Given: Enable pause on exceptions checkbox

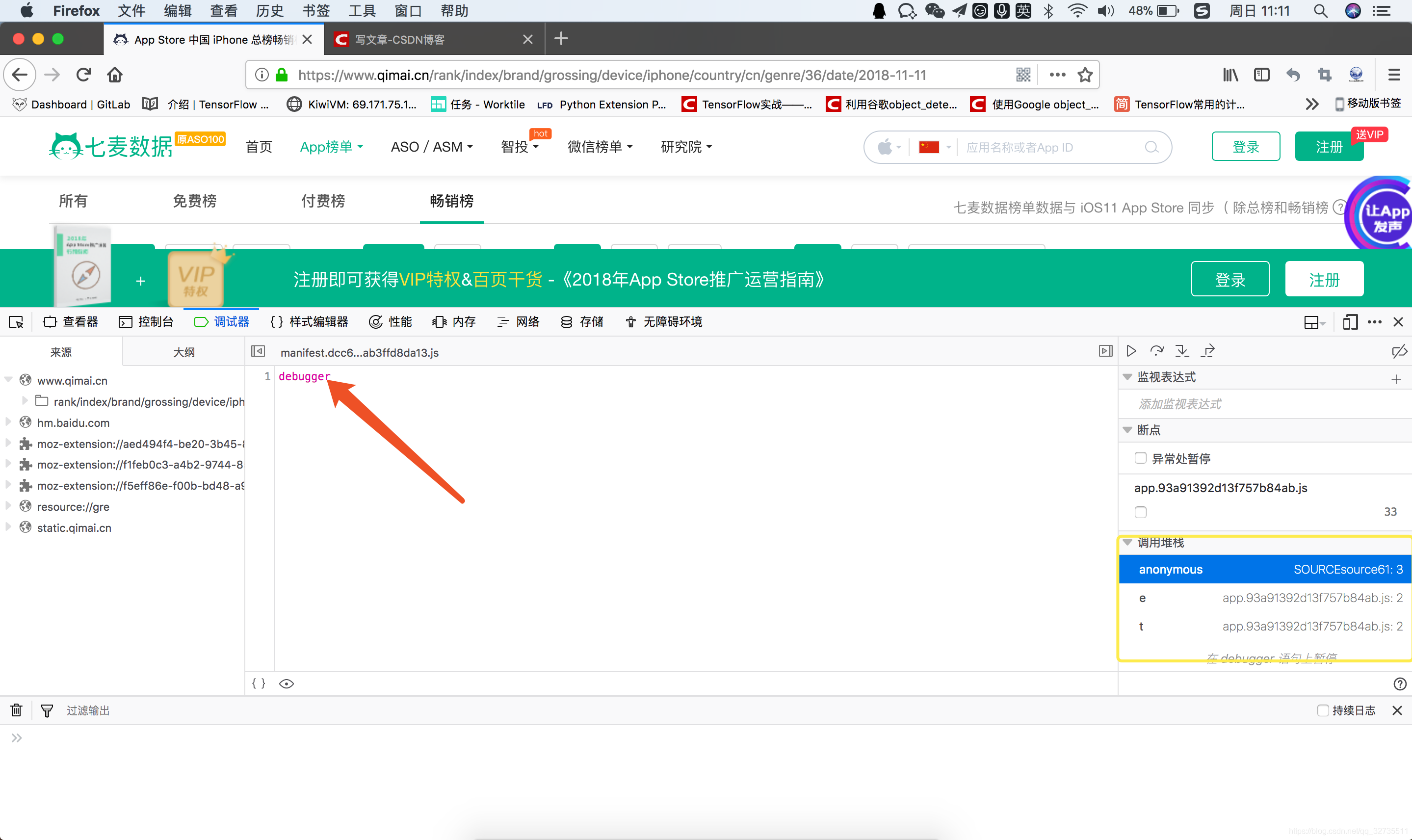Looking at the screenshot, I should click(x=1140, y=458).
